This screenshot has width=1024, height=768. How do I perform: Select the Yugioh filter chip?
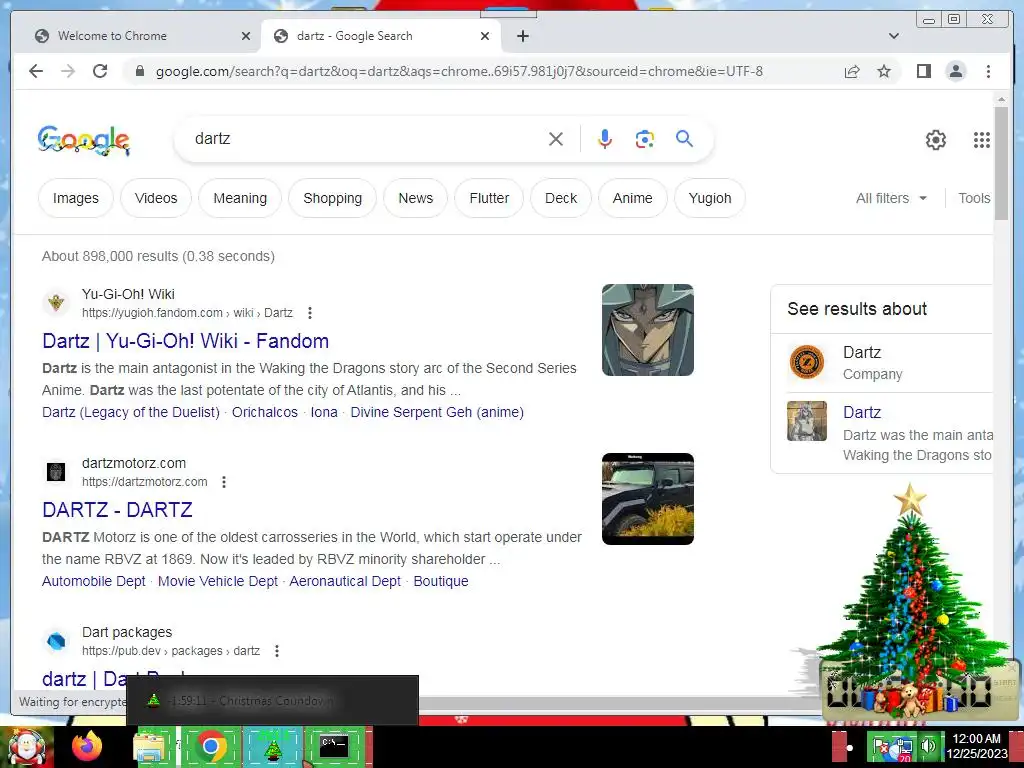710,198
